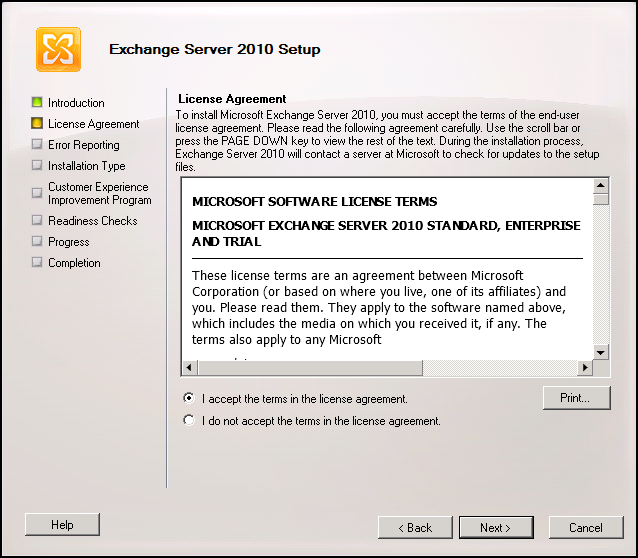
Task: Click the Readiness Checks step label
Action: click(x=93, y=221)
